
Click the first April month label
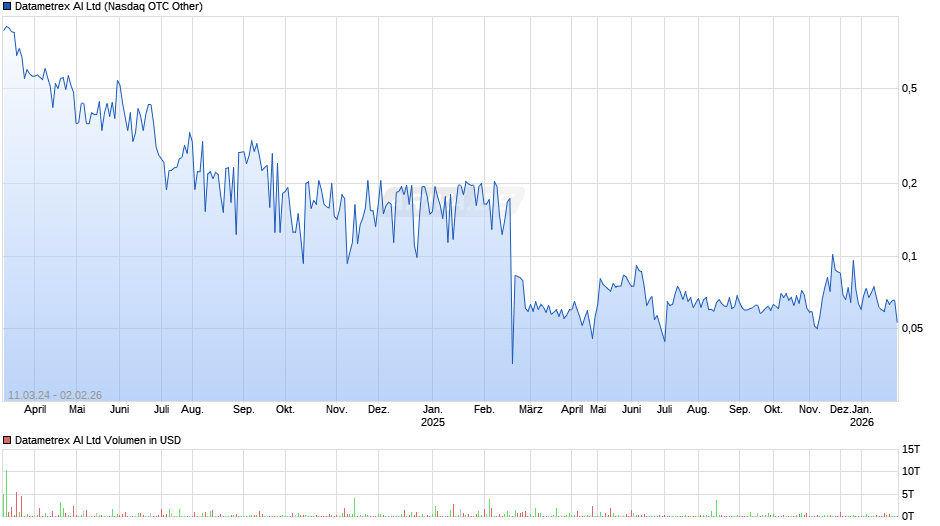coord(35,410)
